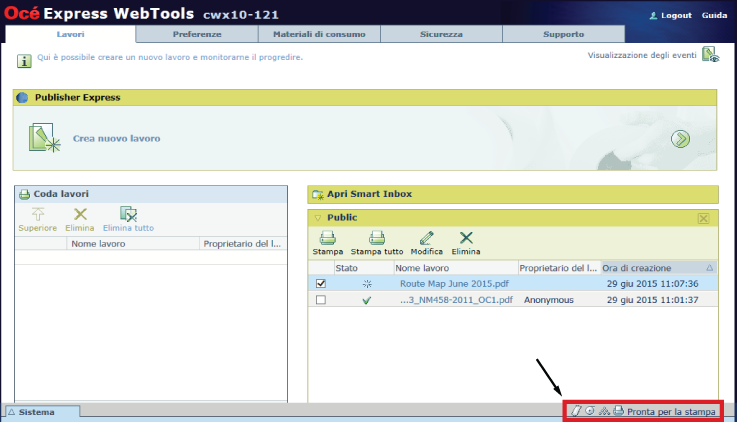Open the Guida help link
Screen dimensions: 737x422
(714, 16)
